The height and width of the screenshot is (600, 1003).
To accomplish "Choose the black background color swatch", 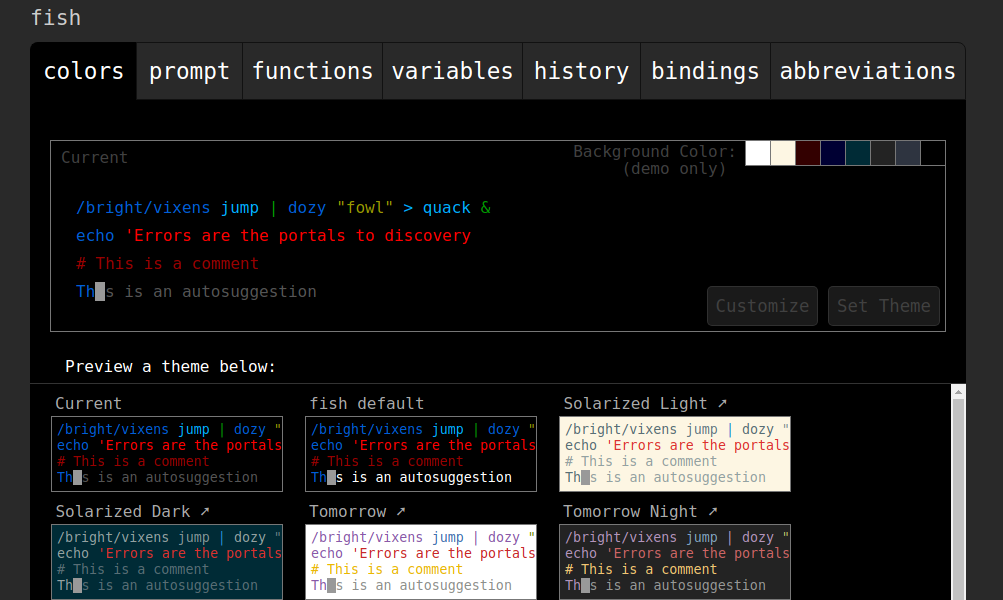I will [x=933, y=153].
